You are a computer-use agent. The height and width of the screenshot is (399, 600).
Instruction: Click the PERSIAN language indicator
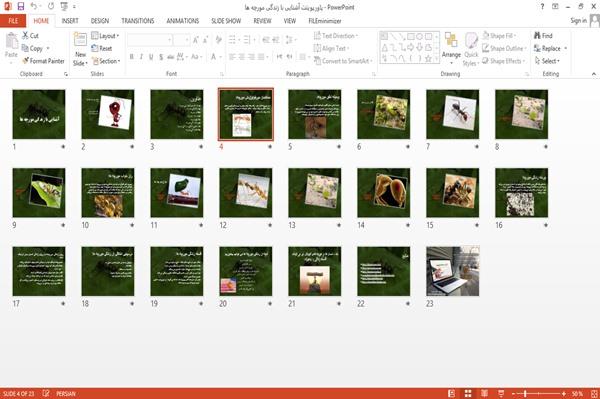coord(66,393)
